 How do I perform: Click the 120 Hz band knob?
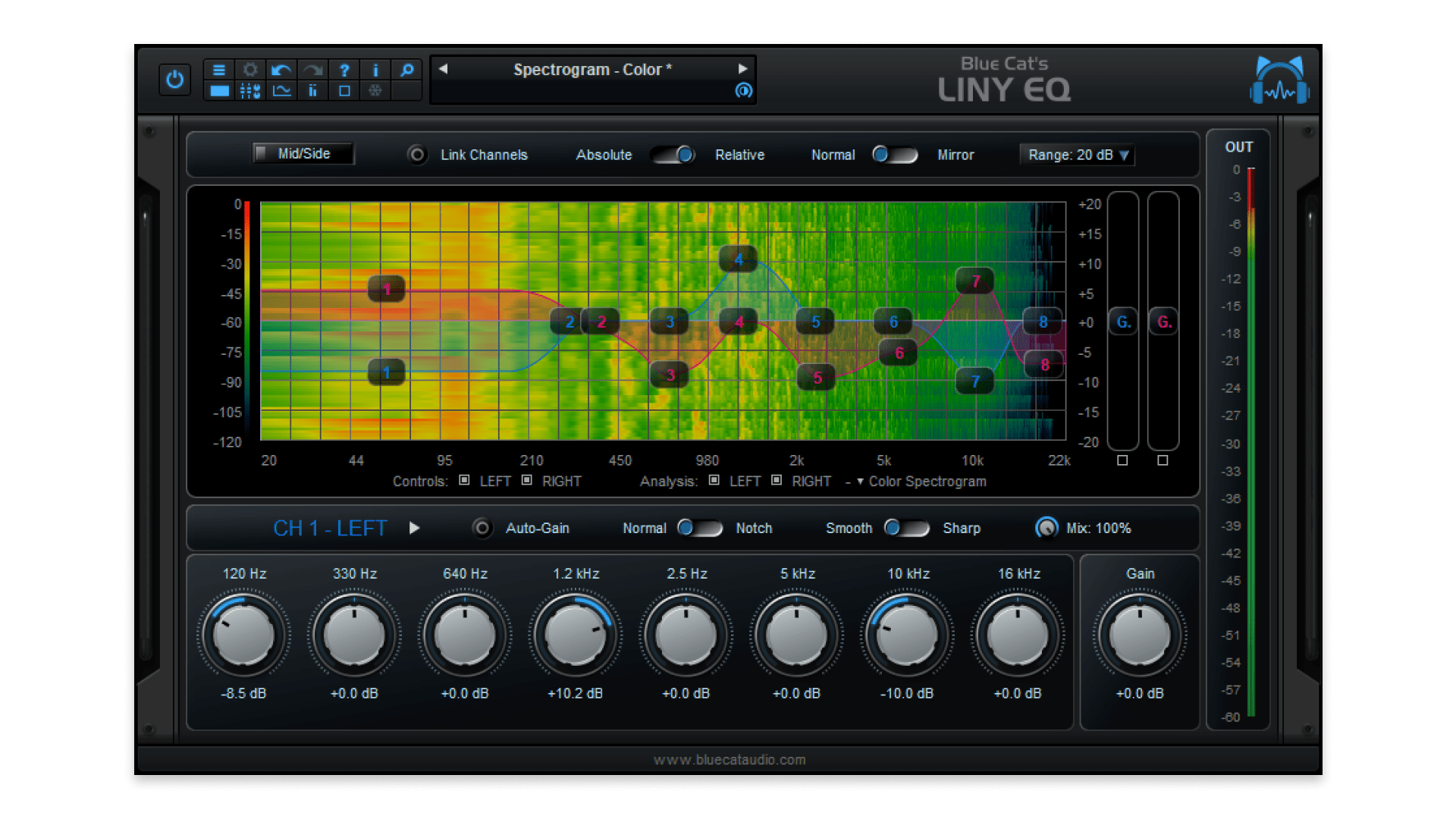(x=243, y=635)
